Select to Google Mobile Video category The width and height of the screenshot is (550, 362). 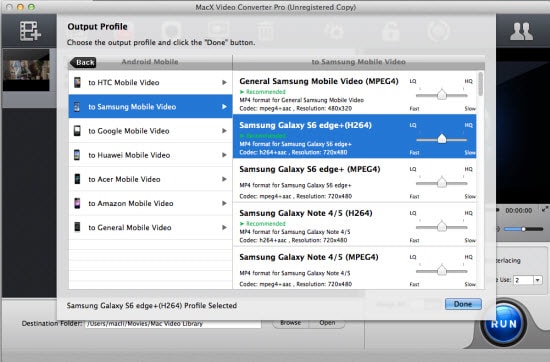150,131
